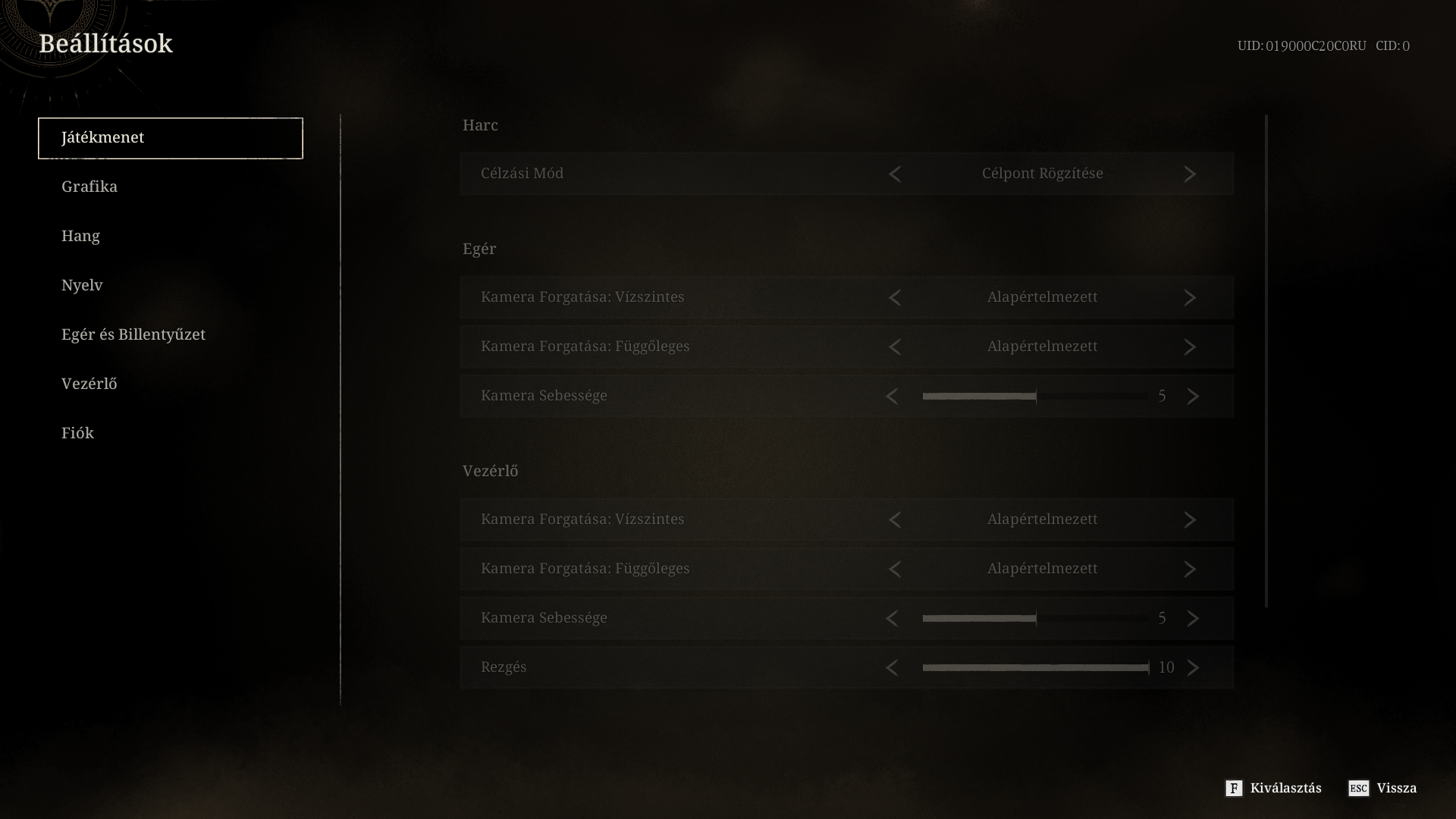Decrease mouse Kamera Sebessége with left arrow
This screenshot has height=819, width=1456.
(x=892, y=396)
